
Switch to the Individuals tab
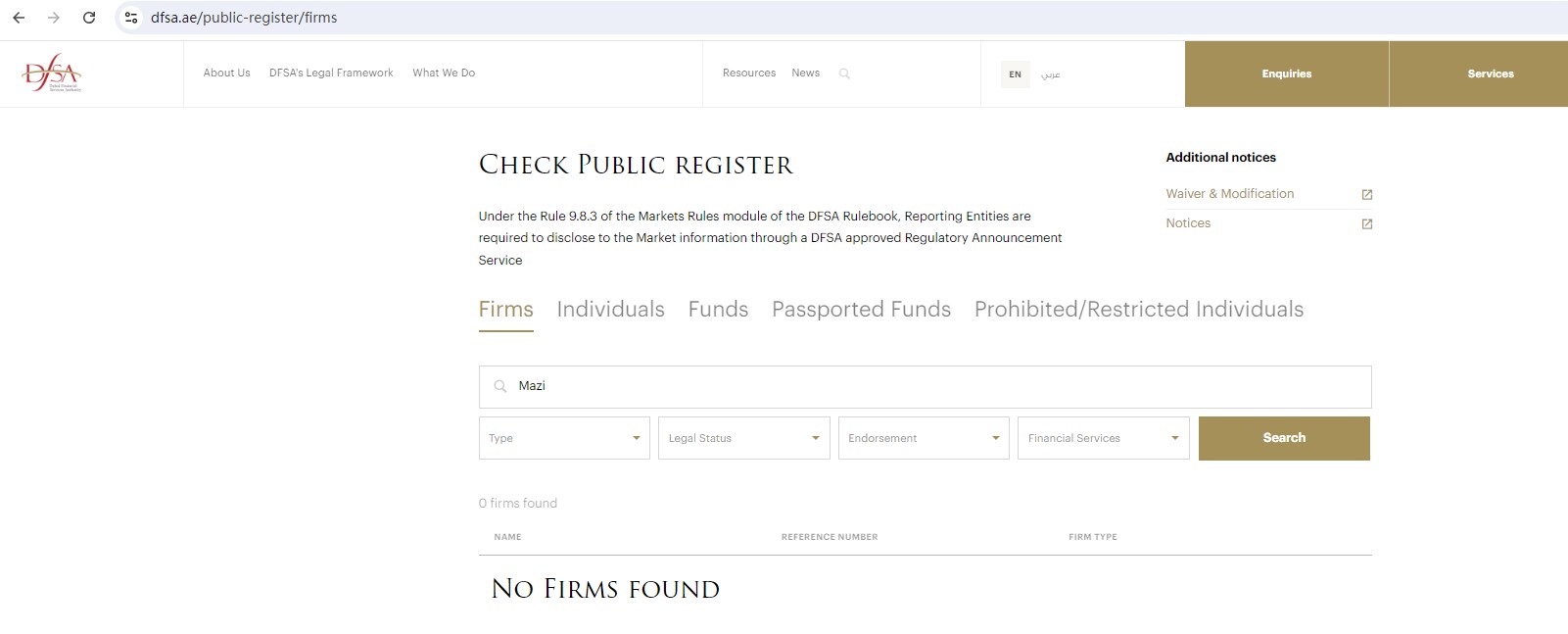[610, 310]
